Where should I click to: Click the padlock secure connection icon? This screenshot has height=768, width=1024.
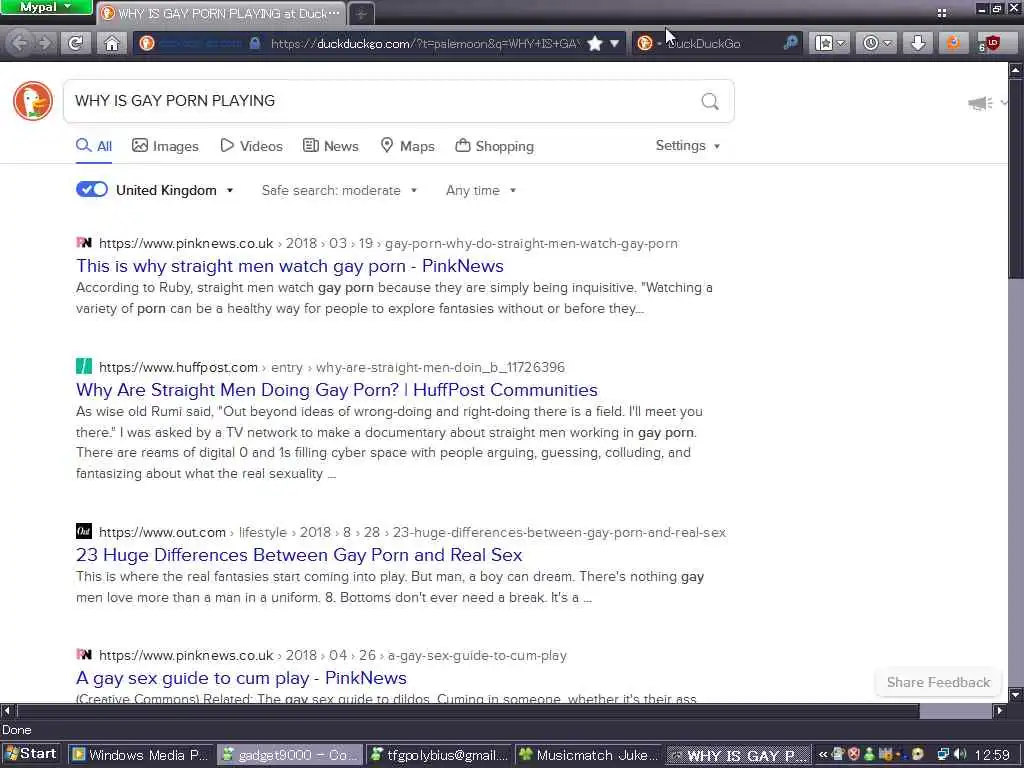[255, 43]
